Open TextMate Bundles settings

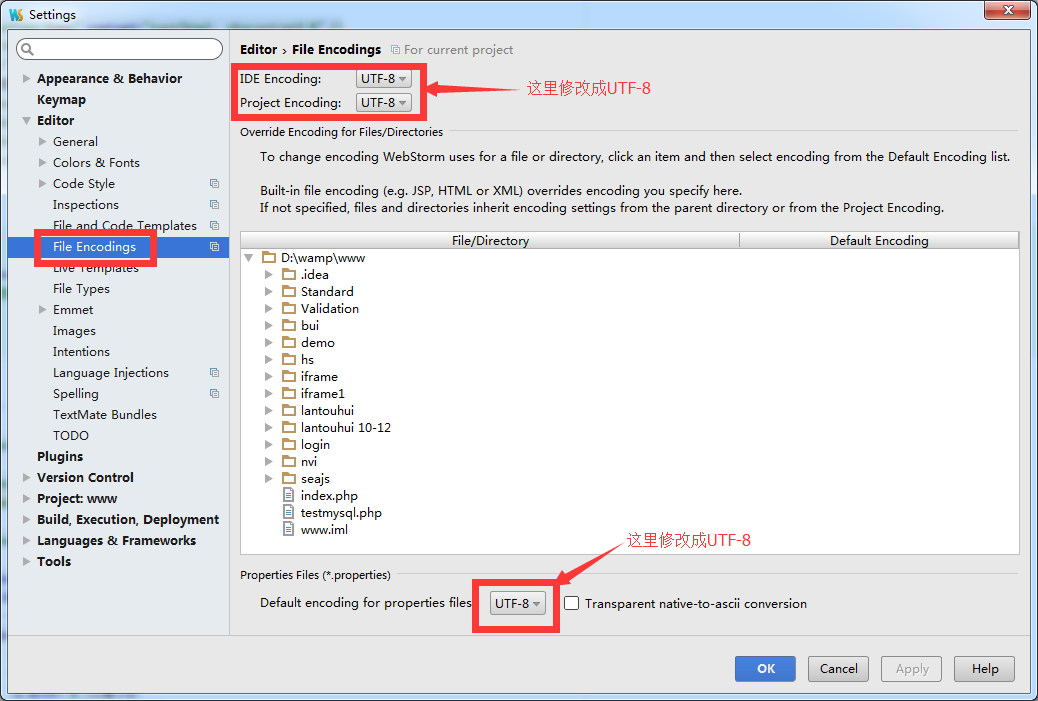pos(105,414)
